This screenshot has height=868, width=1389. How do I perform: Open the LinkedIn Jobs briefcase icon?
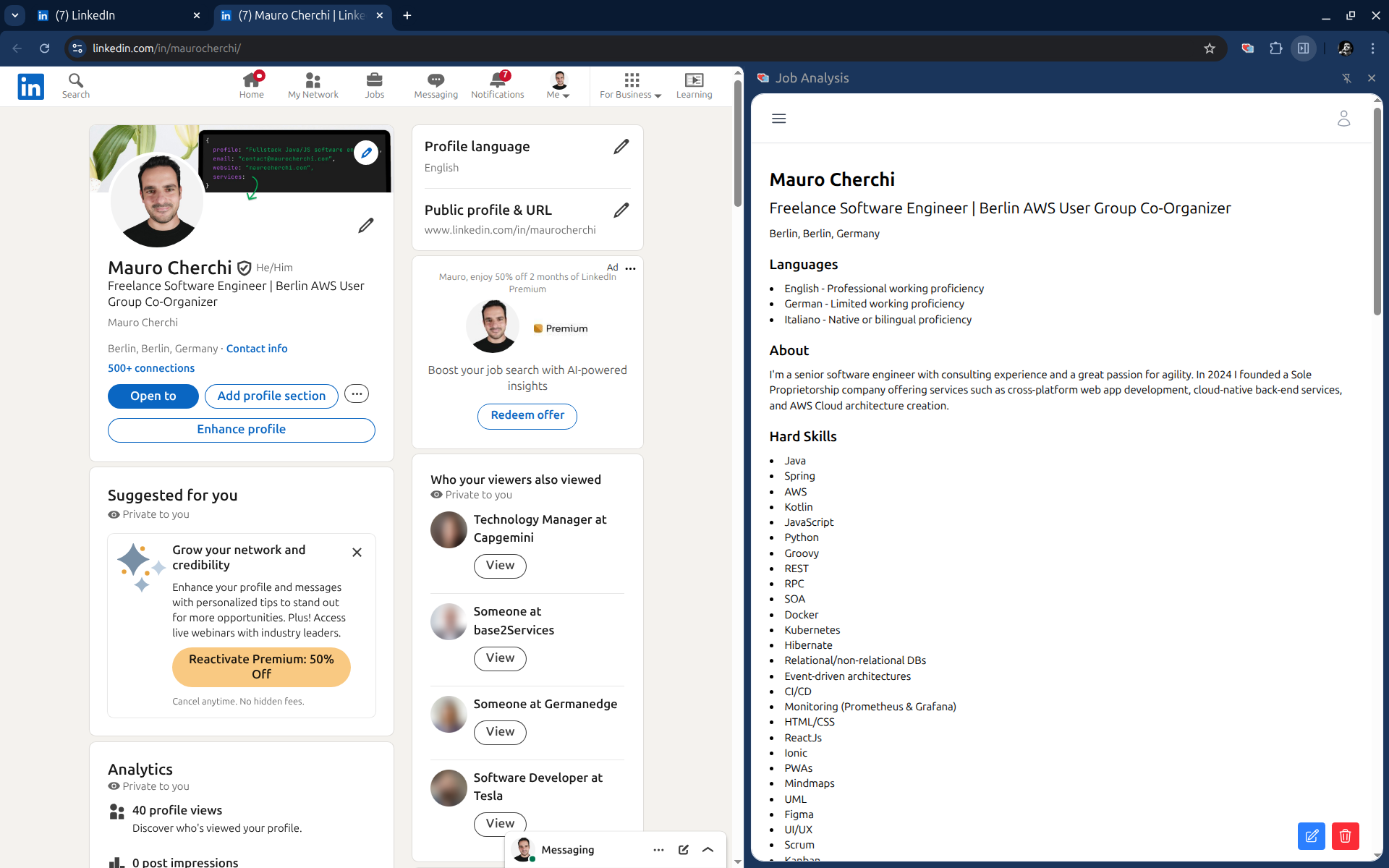tap(374, 80)
